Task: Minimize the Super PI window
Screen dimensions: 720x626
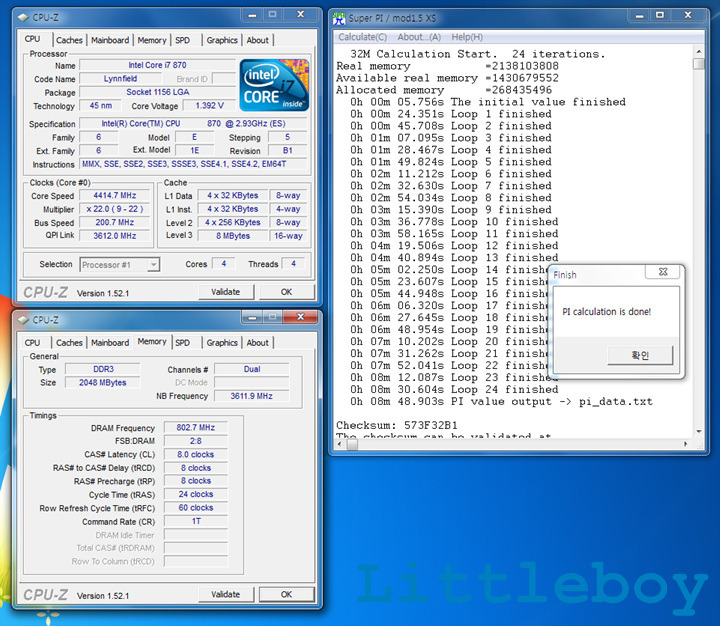Action: coord(639,16)
